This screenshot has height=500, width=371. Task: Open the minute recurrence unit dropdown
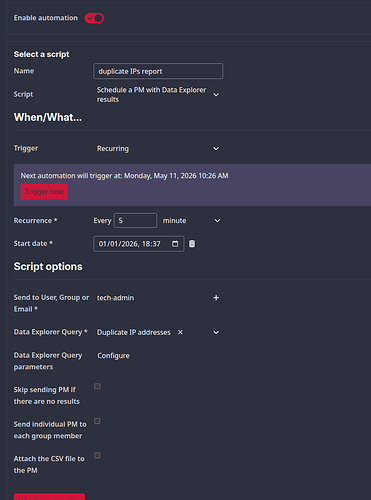191,221
